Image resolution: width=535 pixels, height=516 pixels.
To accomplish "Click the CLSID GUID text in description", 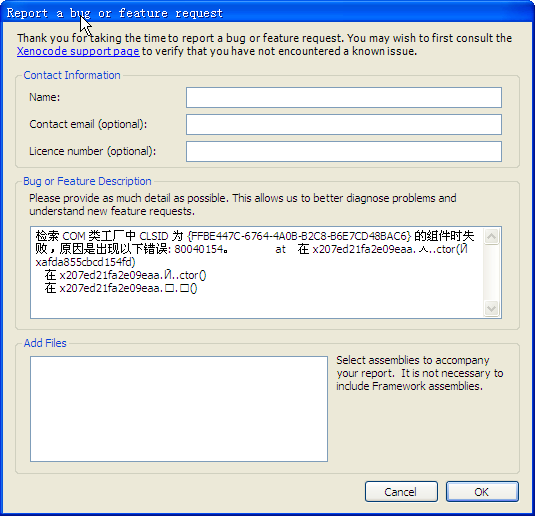I will [299, 236].
